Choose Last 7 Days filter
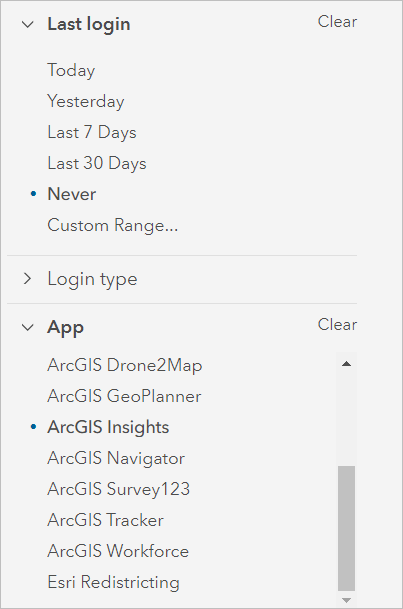Image resolution: width=403 pixels, height=609 pixels. (x=92, y=132)
